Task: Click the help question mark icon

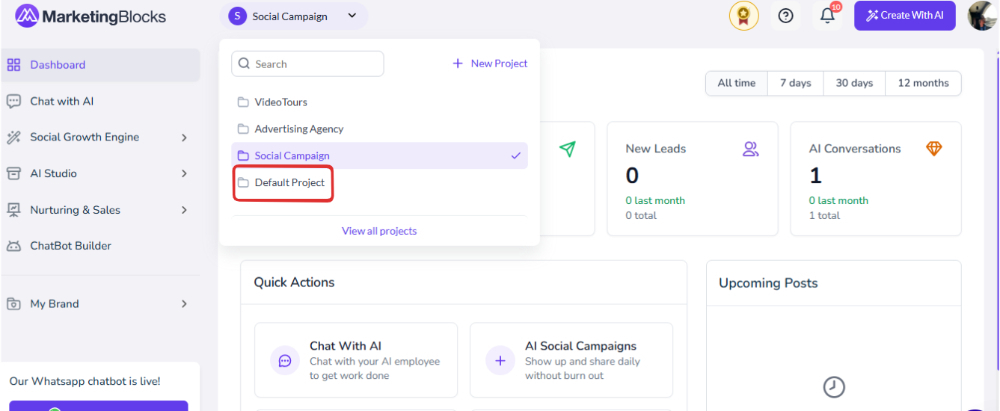Action: (x=786, y=16)
